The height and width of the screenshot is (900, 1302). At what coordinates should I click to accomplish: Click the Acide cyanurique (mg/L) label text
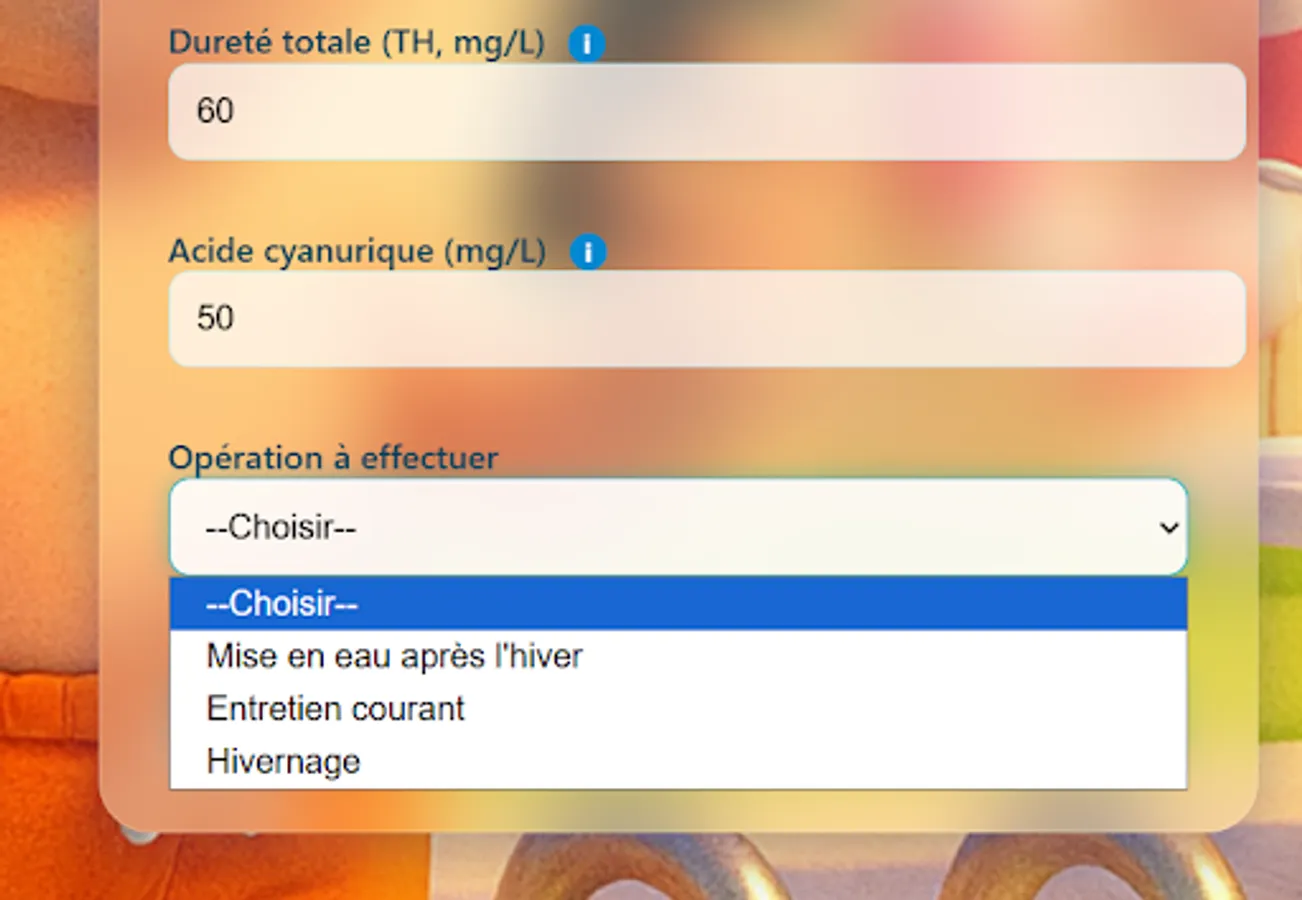click(x=358, y=251)
